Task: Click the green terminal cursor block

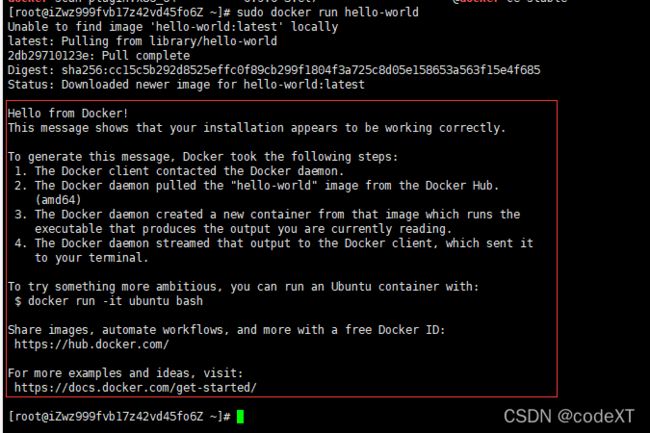Action: [240, 416]
